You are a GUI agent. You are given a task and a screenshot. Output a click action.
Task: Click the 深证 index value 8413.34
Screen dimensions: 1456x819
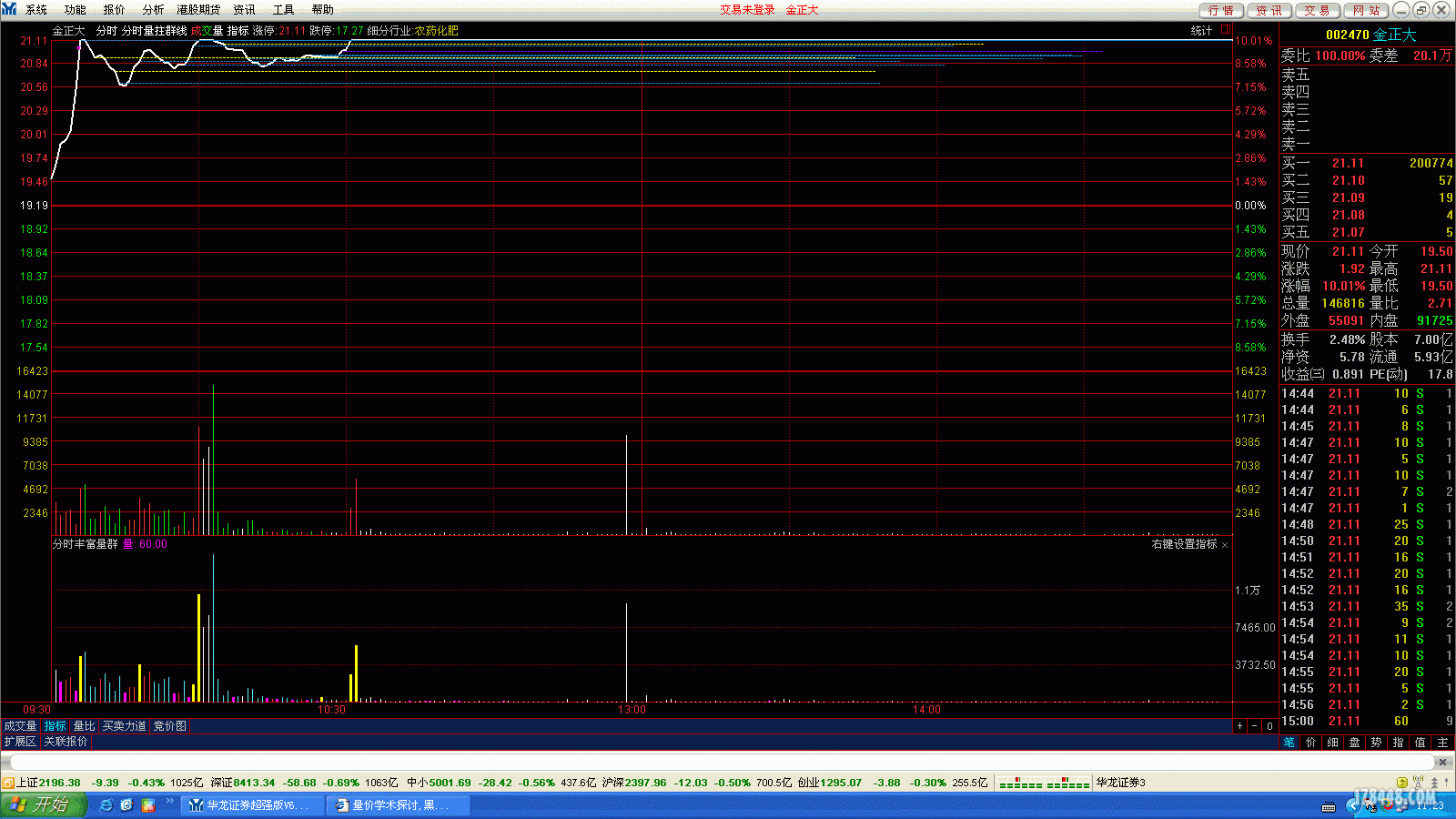(x=254, y=783)
